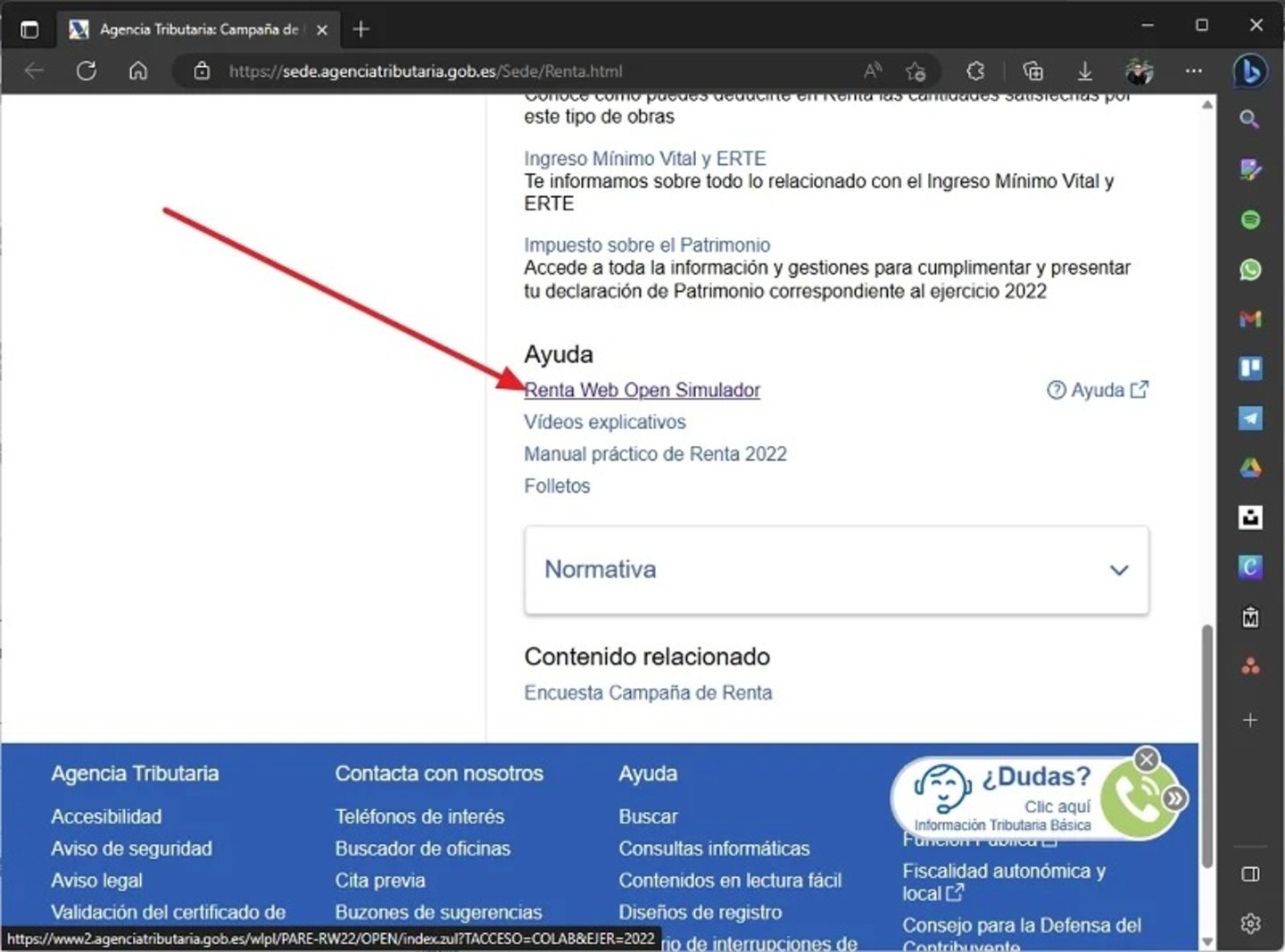Image resolution: width=1285 pixels, height=952 pixels.
Task: Open Renta Web Open Simulador link
Action: pos(642,390)
